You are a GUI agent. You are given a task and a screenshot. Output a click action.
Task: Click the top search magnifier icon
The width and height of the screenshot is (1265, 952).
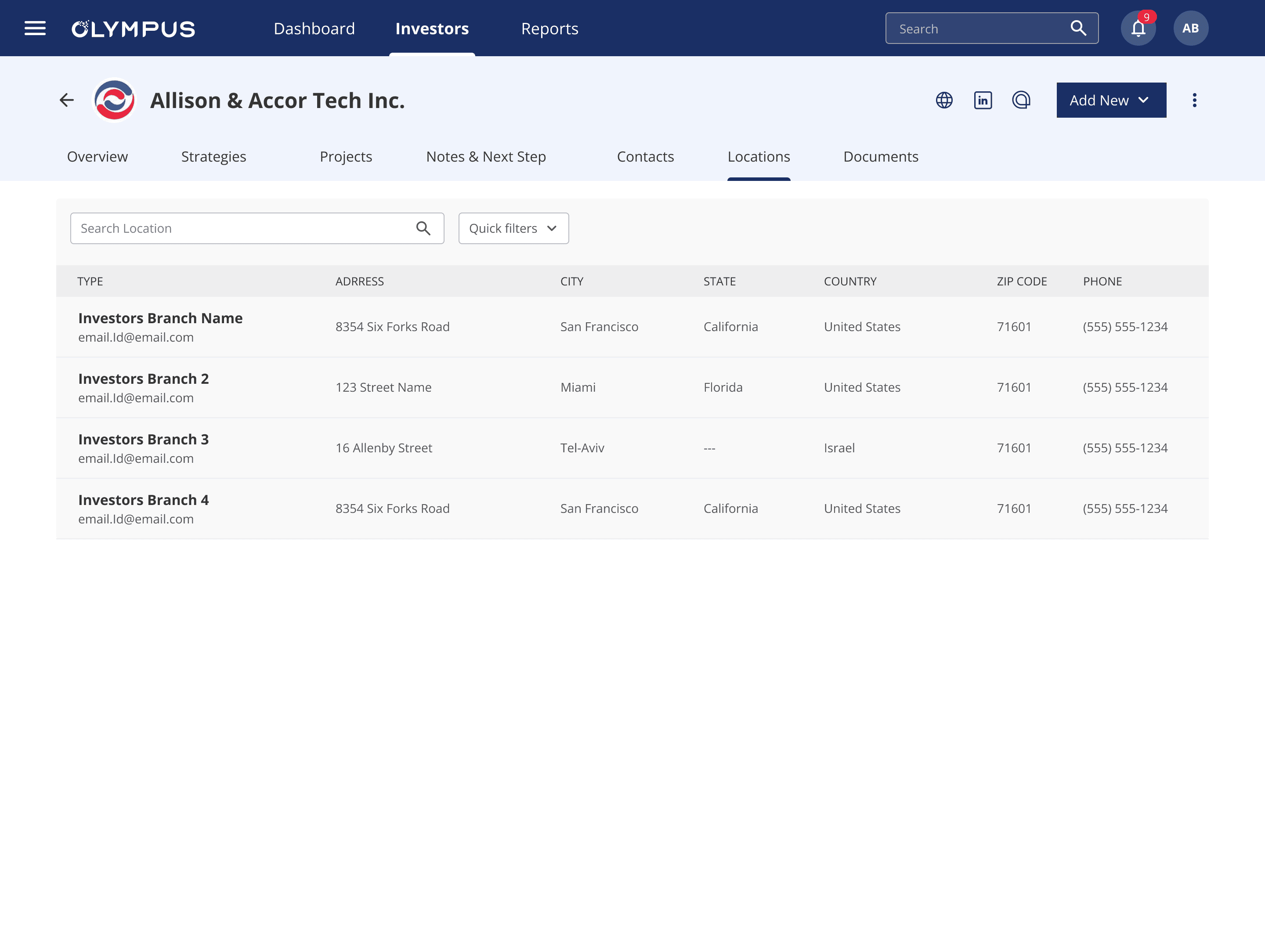coord(1078,29)
